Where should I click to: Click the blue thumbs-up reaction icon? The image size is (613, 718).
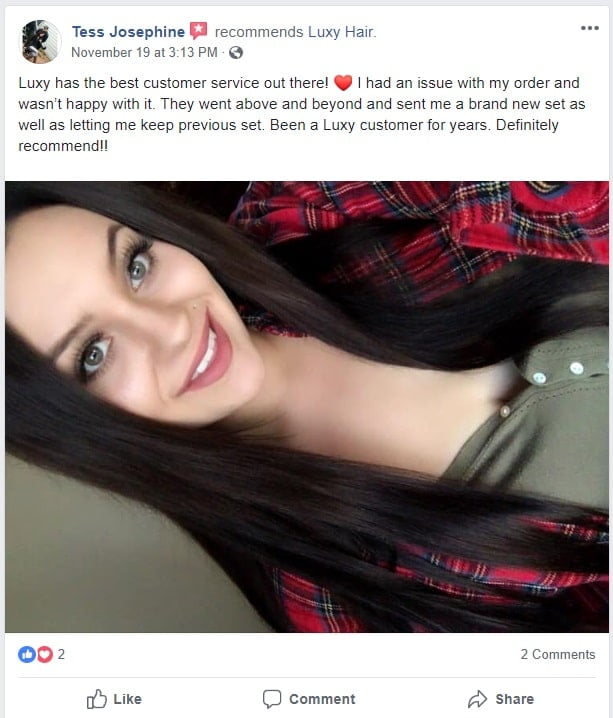[x=27, y=654]
